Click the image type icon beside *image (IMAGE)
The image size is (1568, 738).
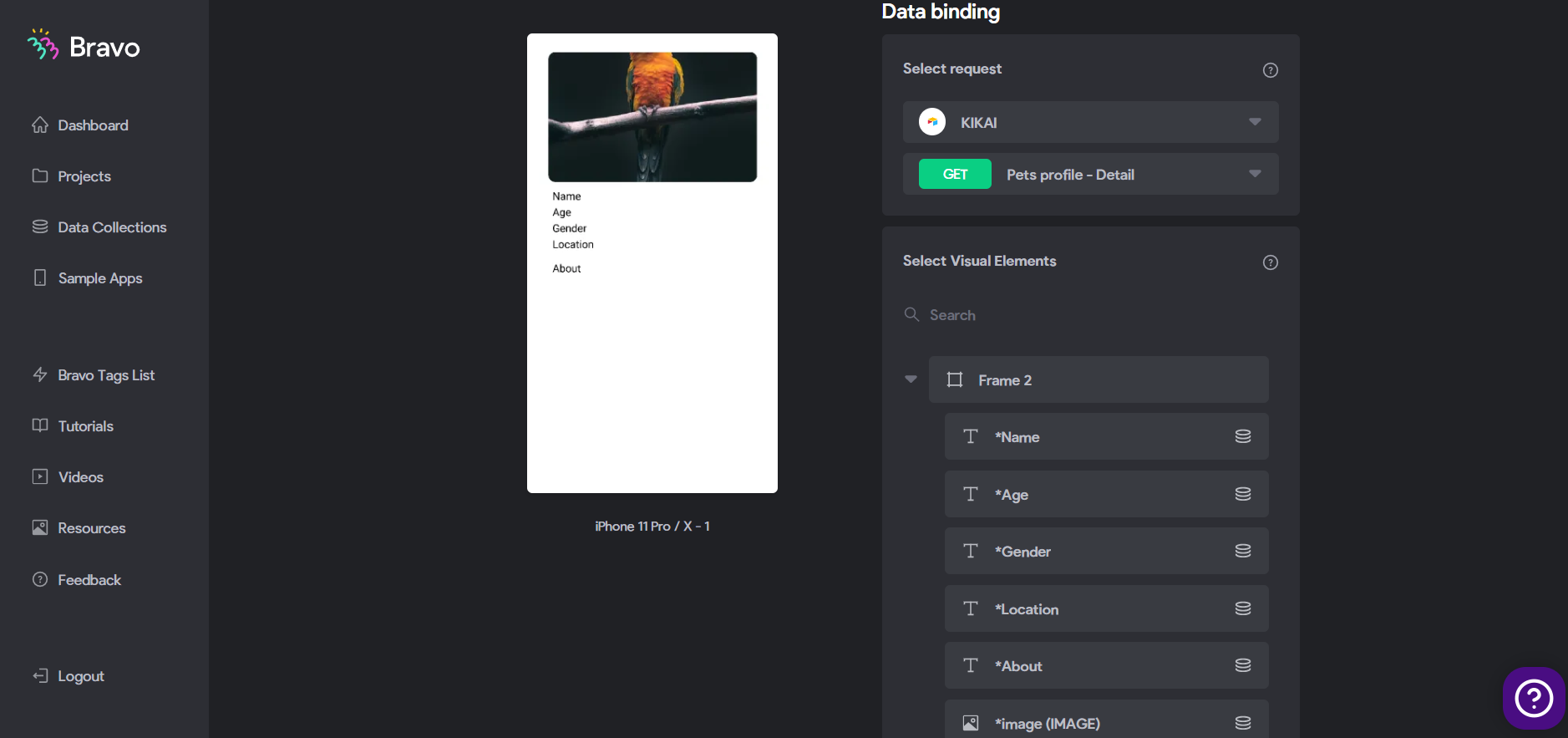(970, 723)
